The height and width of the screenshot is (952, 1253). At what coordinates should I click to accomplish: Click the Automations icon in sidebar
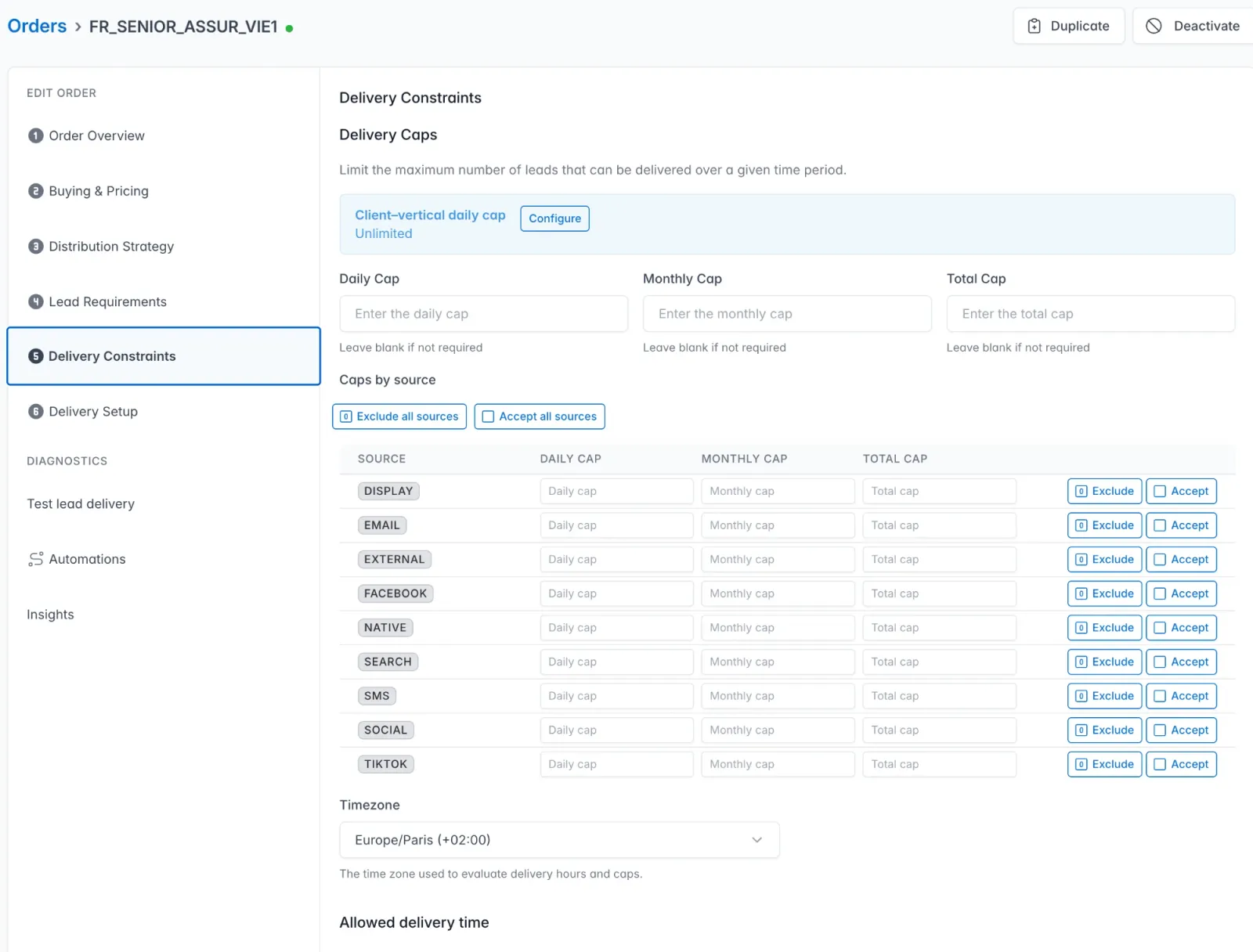tap(35, 559)
